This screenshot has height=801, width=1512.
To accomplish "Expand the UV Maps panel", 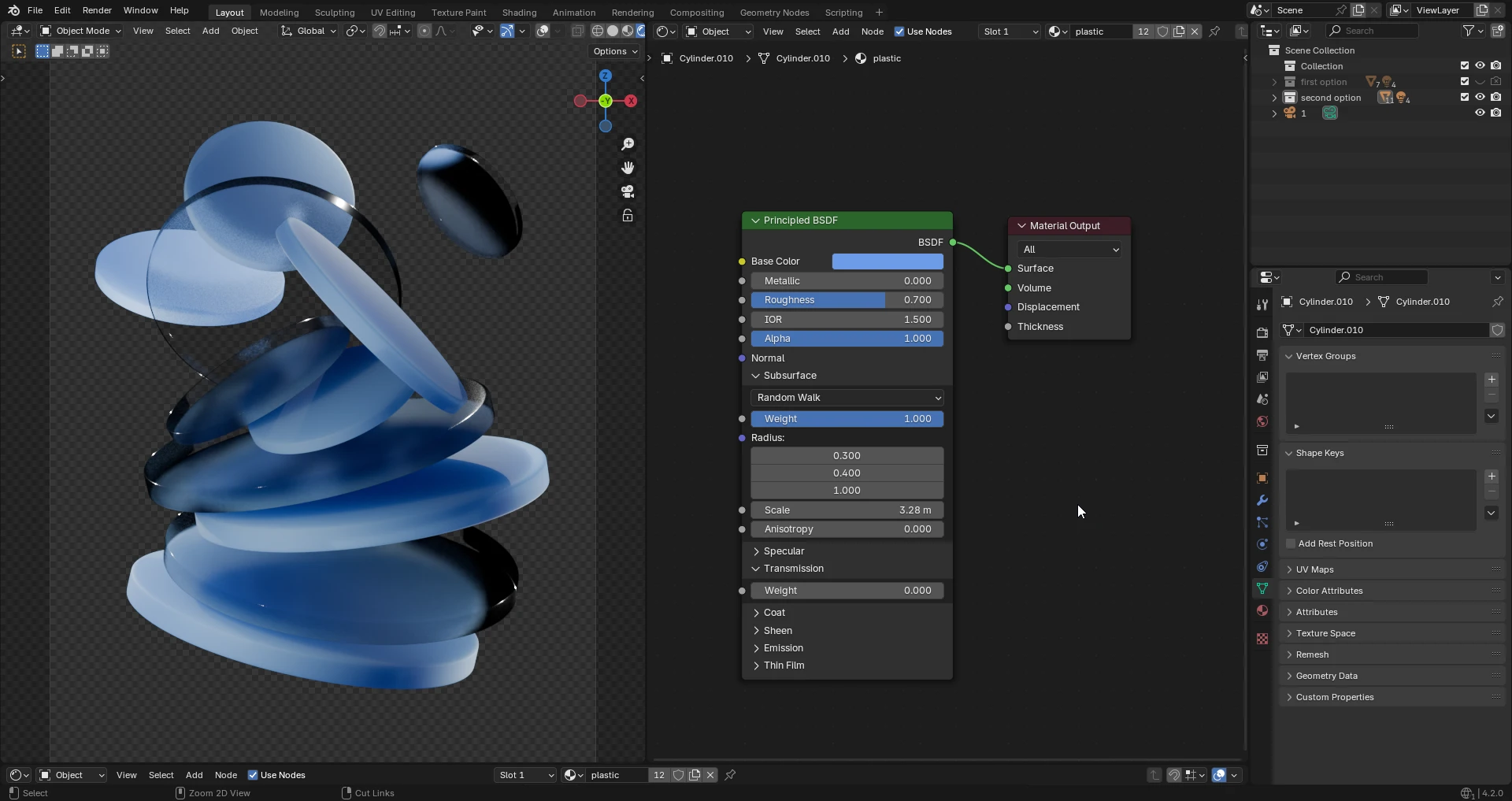I will 1314,569.
